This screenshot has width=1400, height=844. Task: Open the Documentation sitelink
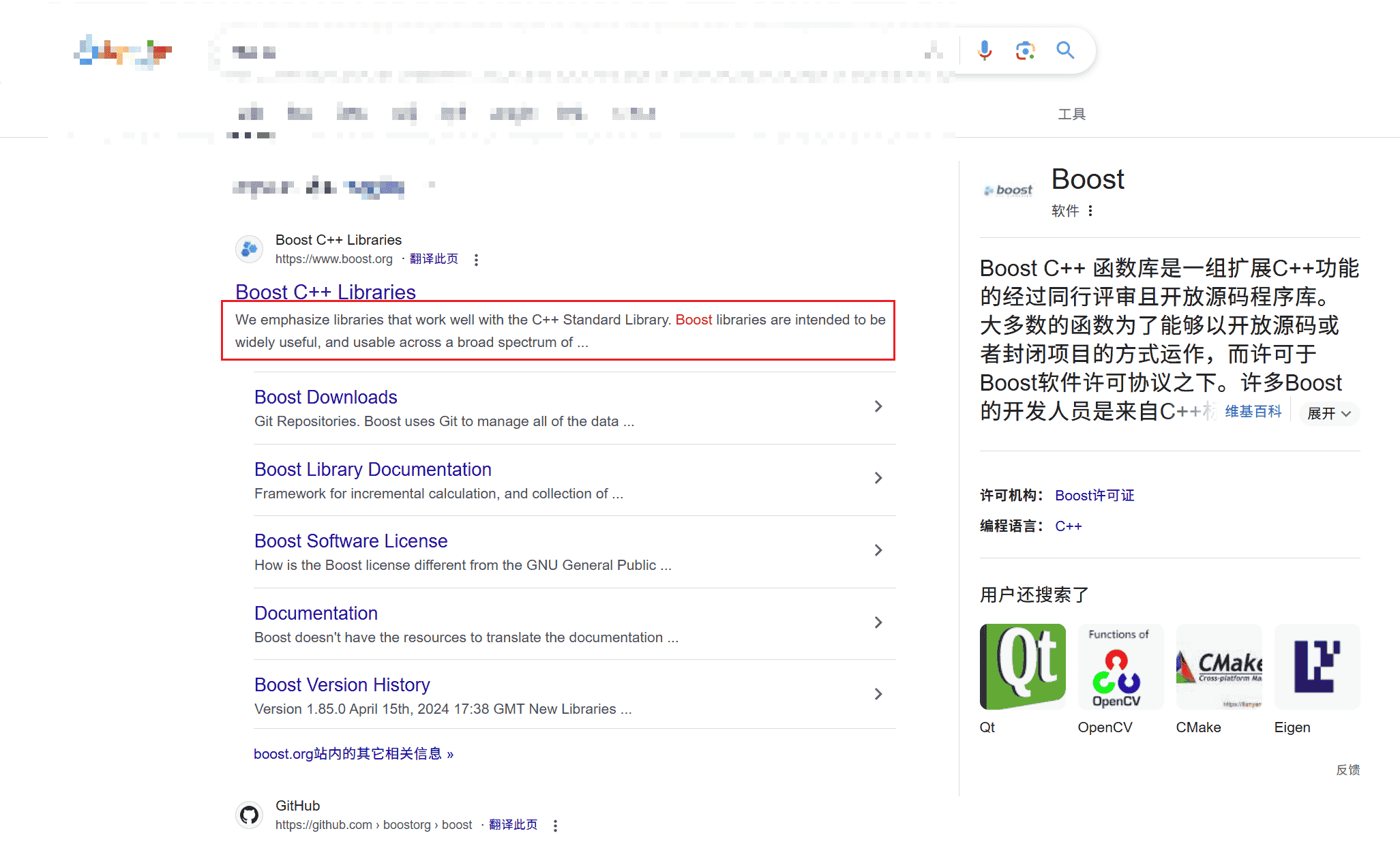(316, 614)
